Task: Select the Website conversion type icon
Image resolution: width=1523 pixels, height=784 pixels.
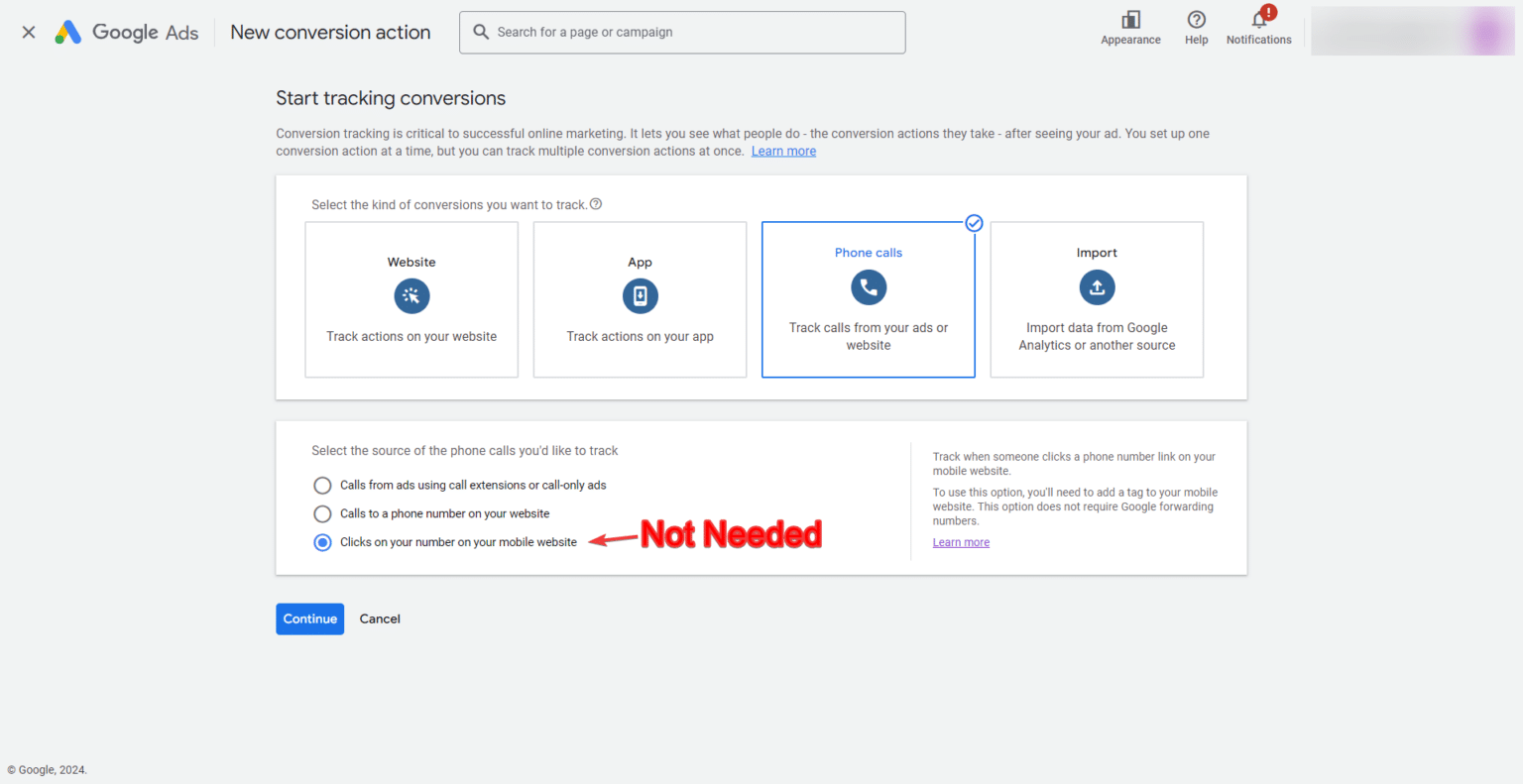Action: click(x=410, y=295)
